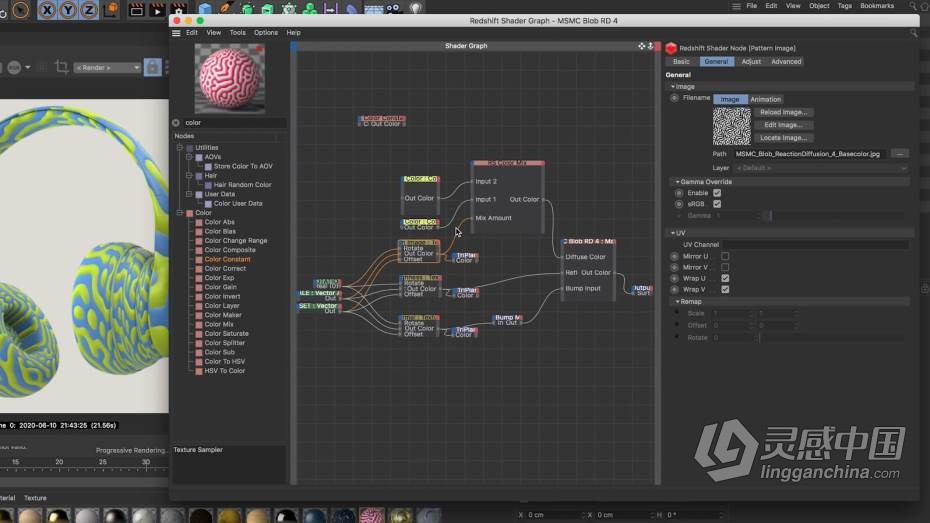This screenshot has width=930, height=523.
Task: Click the pan arrows icon in Shader Graph header
Action: click(x=642, y=46)
